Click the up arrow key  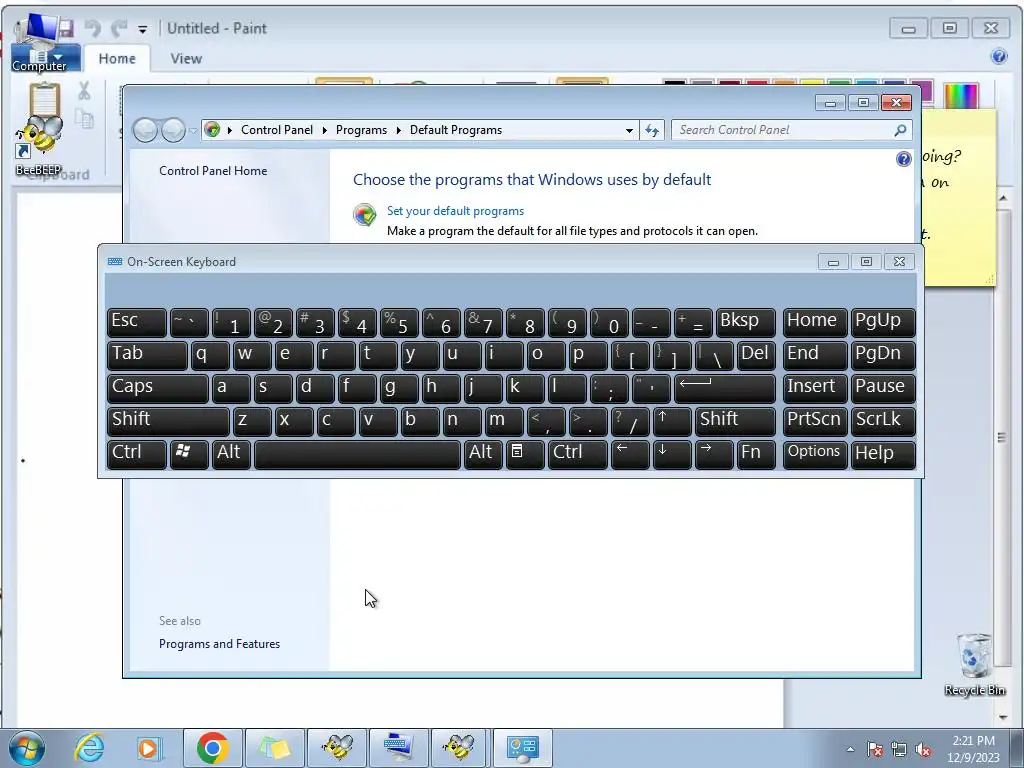[672, 421]
